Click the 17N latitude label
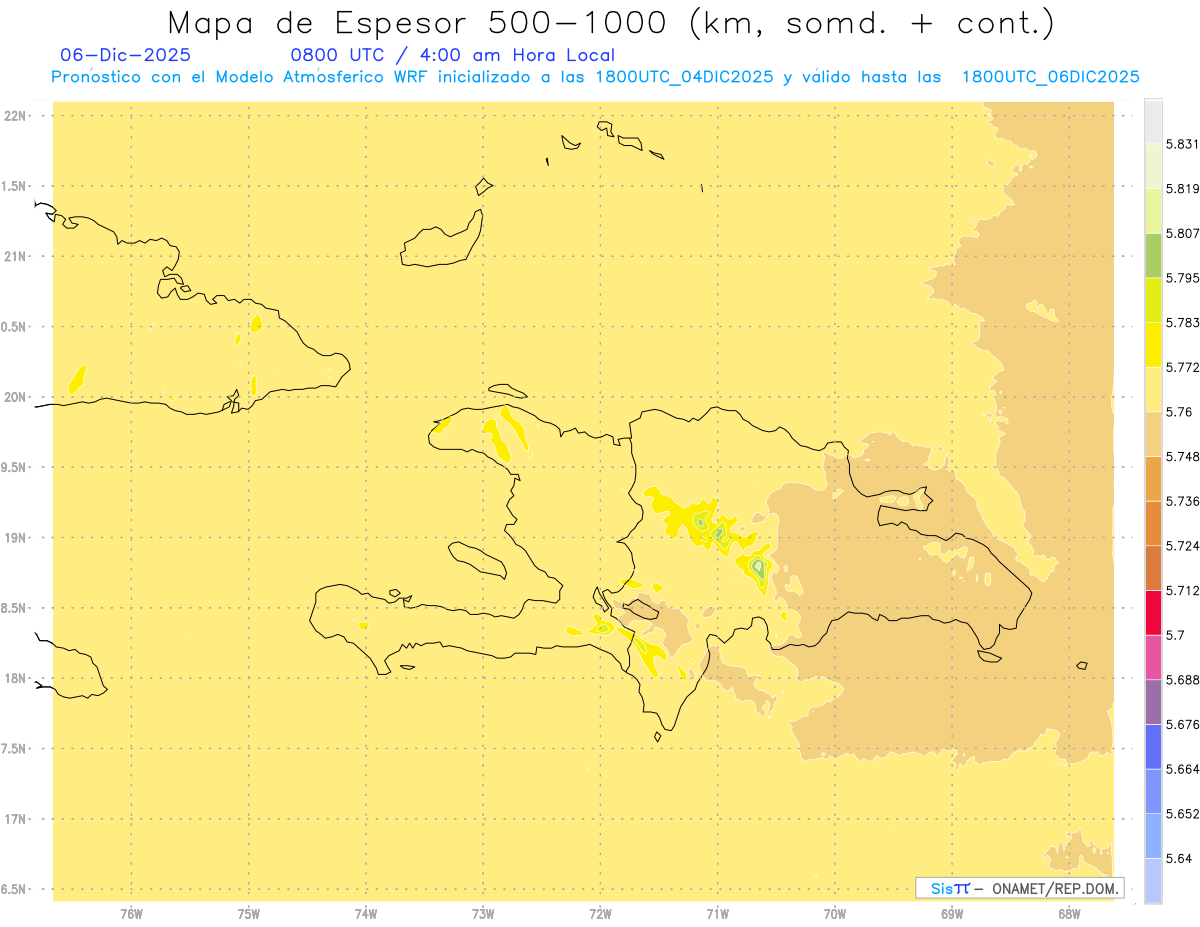Image resolution: width=1200 pixels, height=927 pixels. tap(15, 819)
